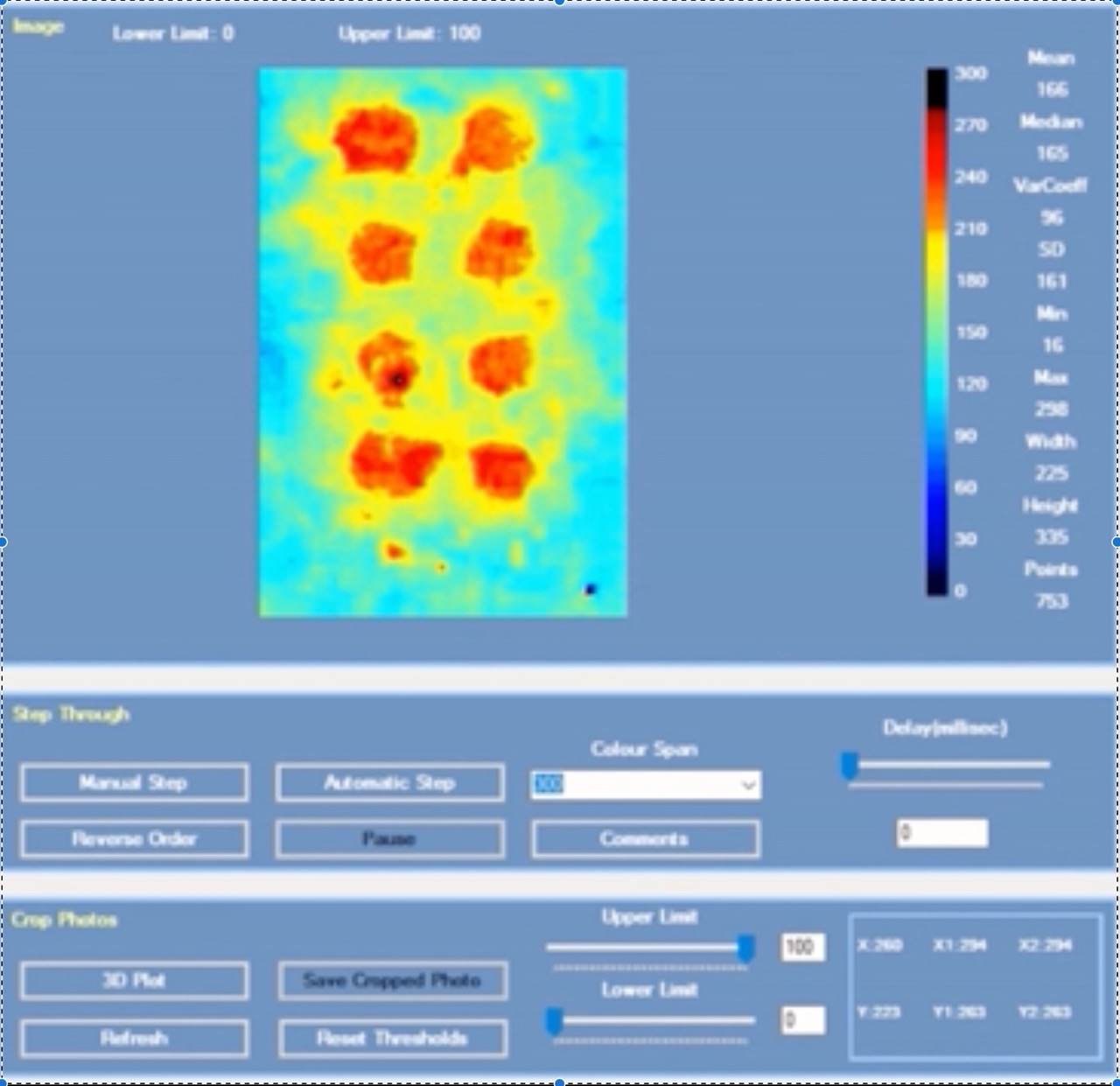Pause the step through sequence
Image resolution: width=1120 pixels, height=1086 pixels.
tap(389, 839)
